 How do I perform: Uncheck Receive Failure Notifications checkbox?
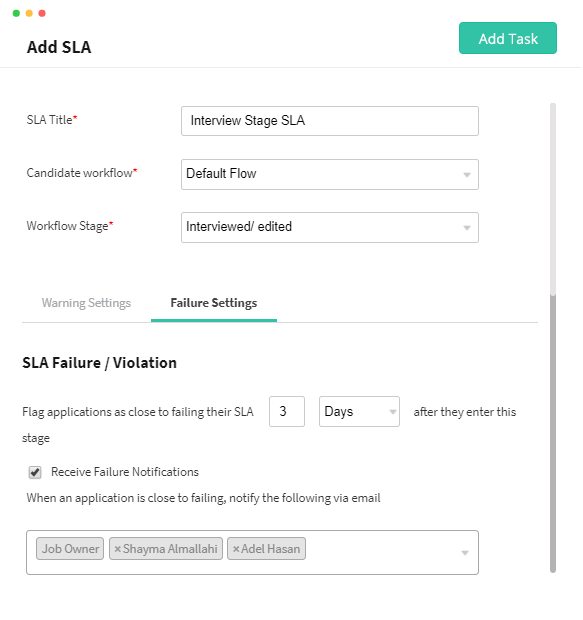tap(35, 473)
